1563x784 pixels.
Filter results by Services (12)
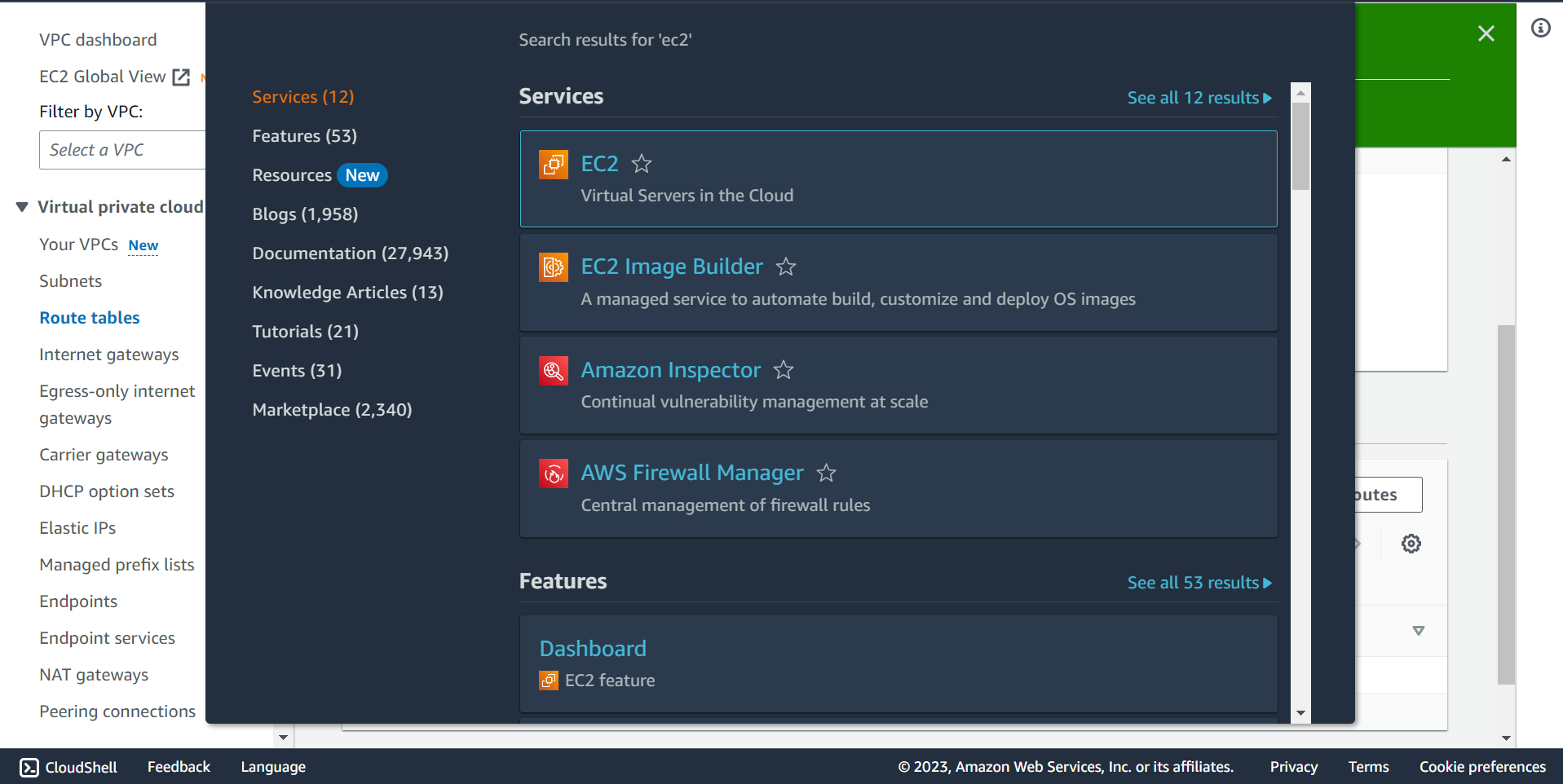(x=303, y=97)
